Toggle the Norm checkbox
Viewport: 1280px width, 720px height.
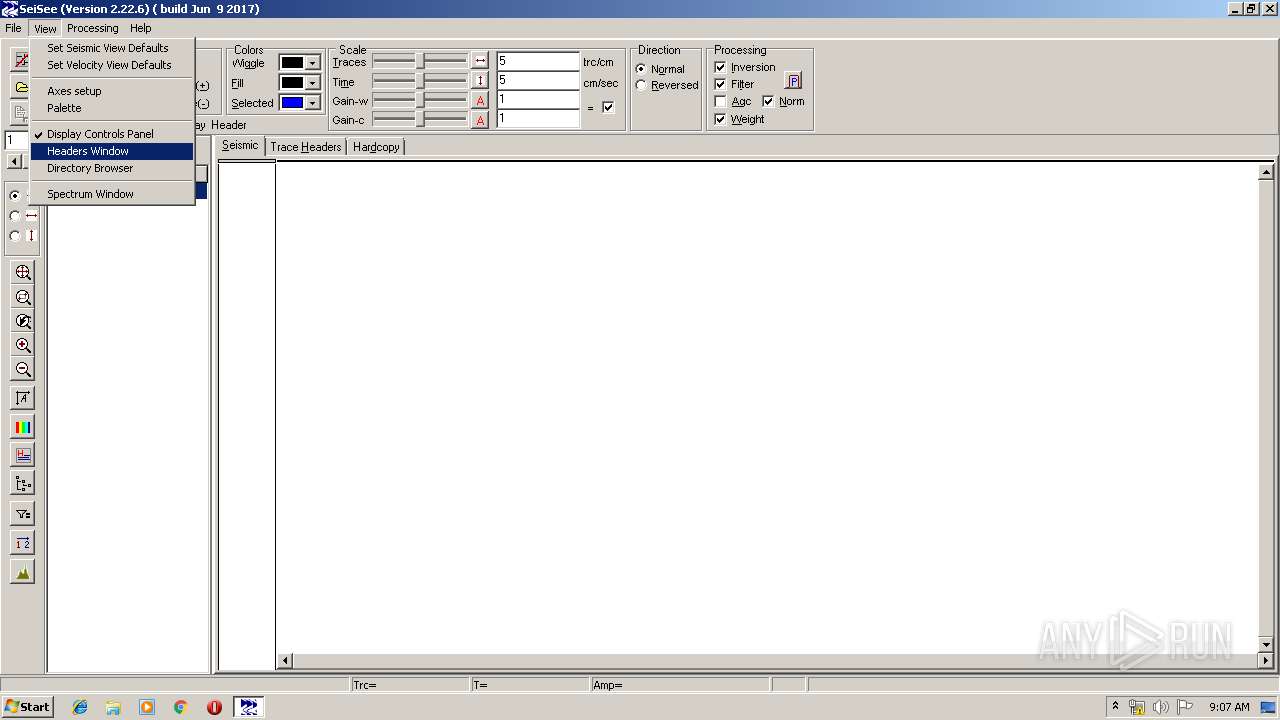pyautogui.click(x=768, y=101)
